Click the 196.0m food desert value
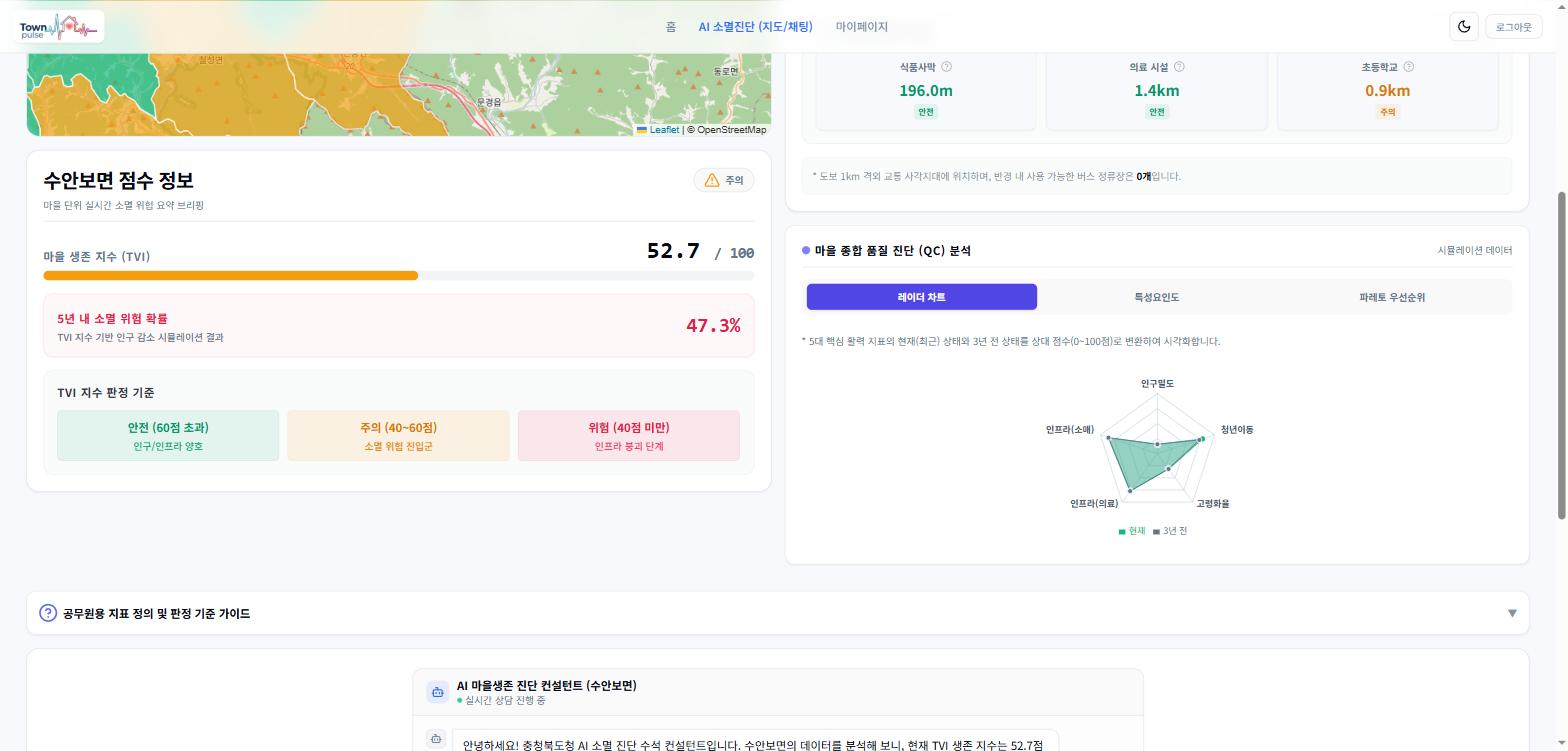 coord(926,91)
